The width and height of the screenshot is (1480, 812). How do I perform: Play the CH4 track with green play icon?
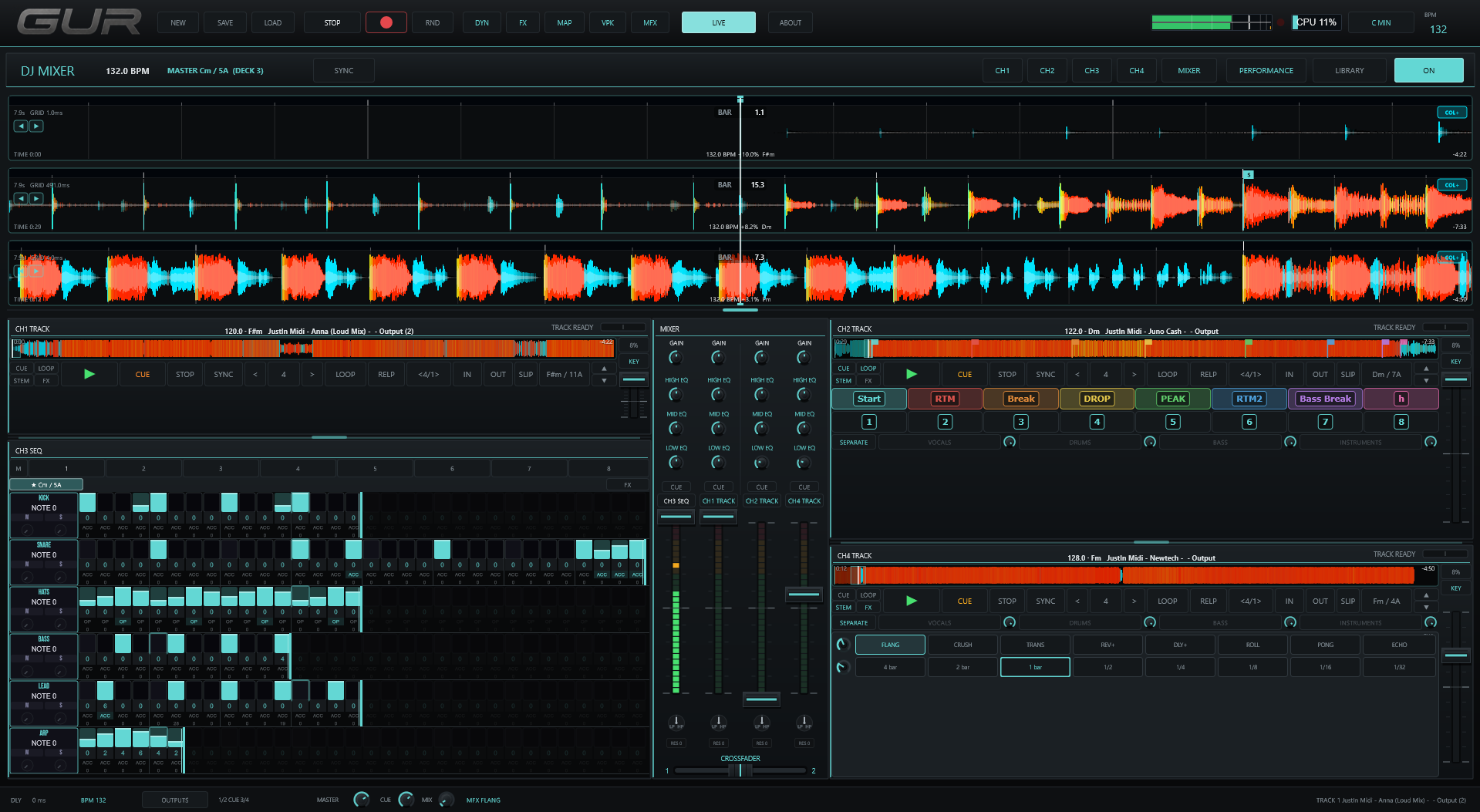click(912, 601)
